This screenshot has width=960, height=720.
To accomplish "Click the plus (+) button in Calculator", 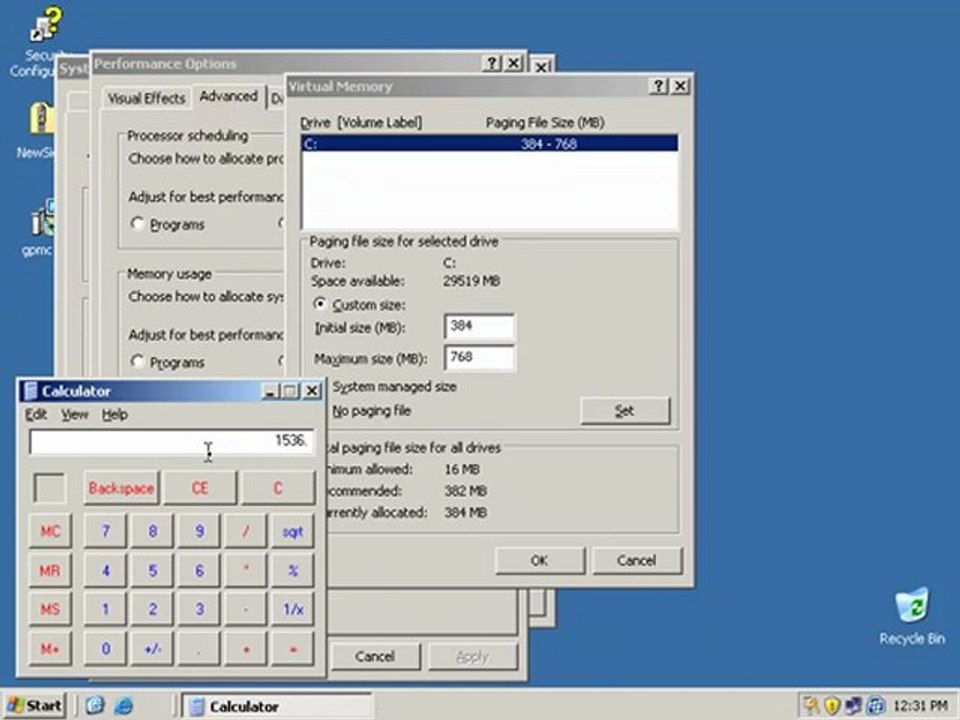I will (246, 648).
